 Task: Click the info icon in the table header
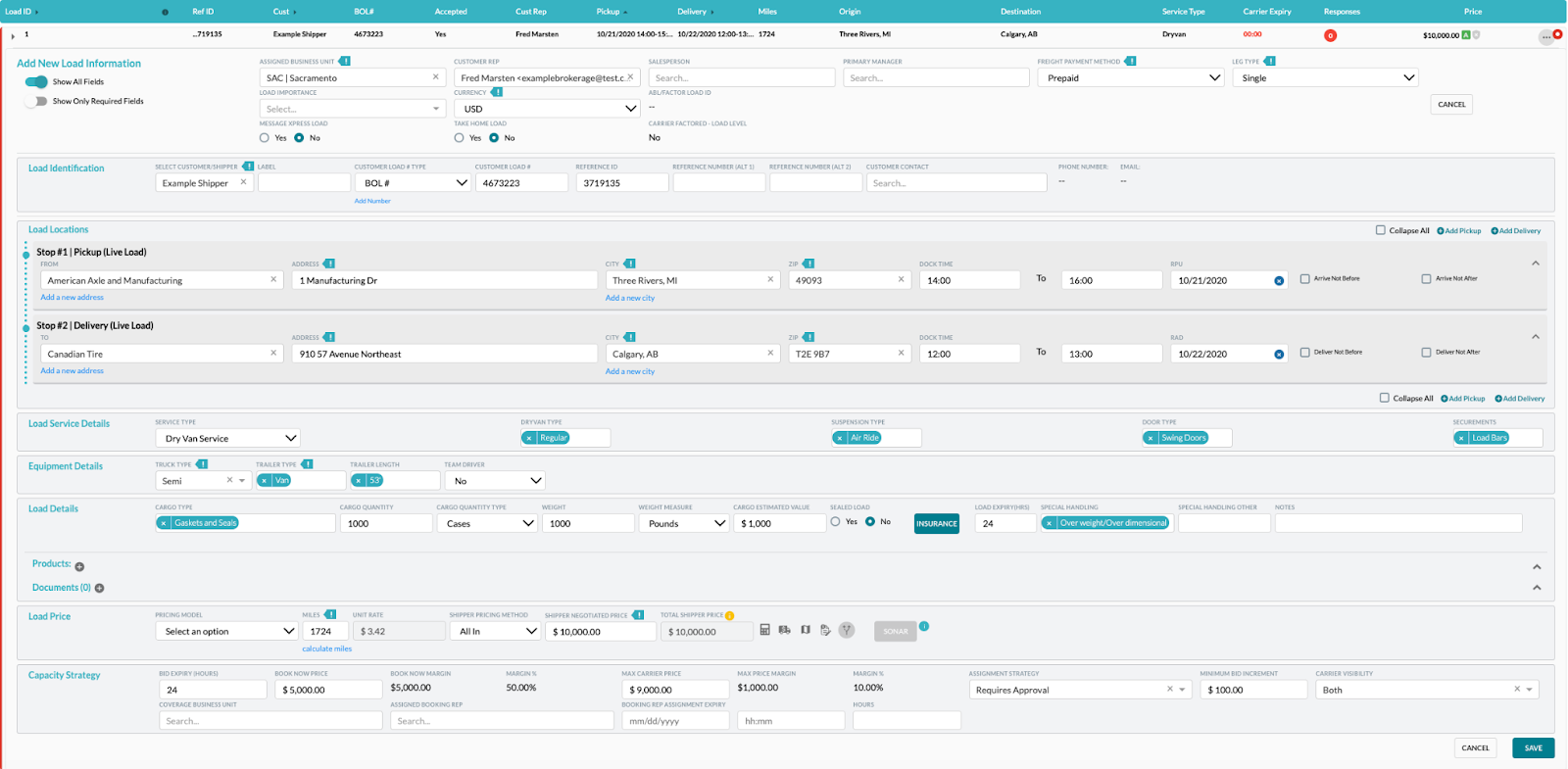coord(165,12)
